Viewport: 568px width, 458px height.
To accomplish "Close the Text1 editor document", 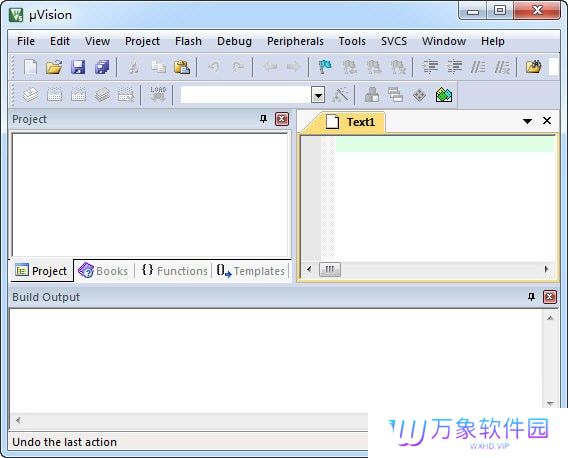I will [547, 121].
